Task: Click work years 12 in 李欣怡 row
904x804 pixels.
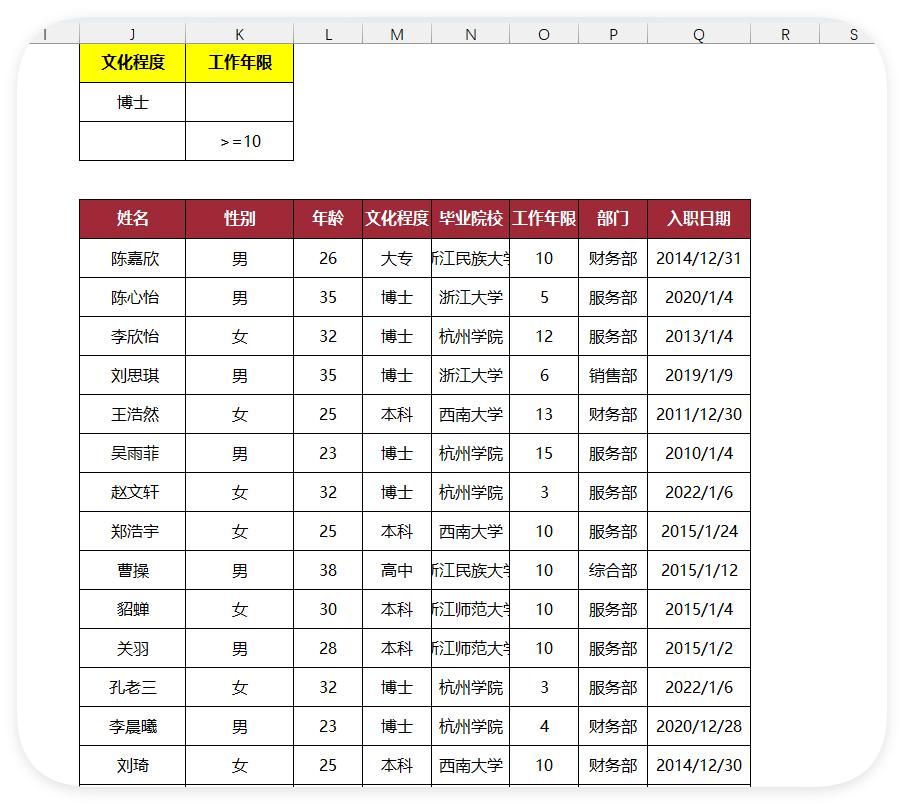Action: (x=544, y=337)
